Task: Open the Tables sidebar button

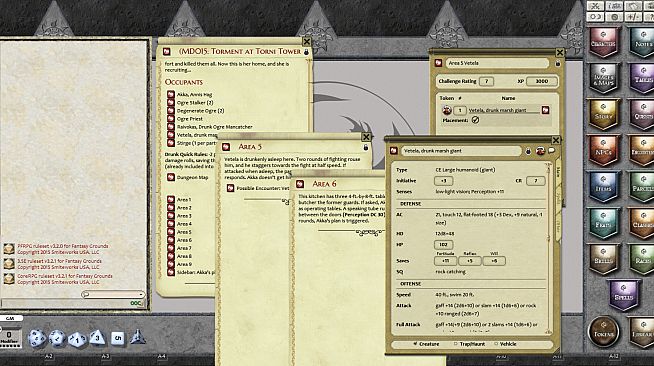Action: click(642, 78)
